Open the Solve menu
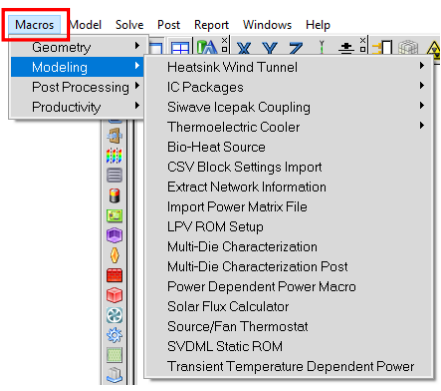441x391 pixels. pyautogui.click(x=129, y=25)
